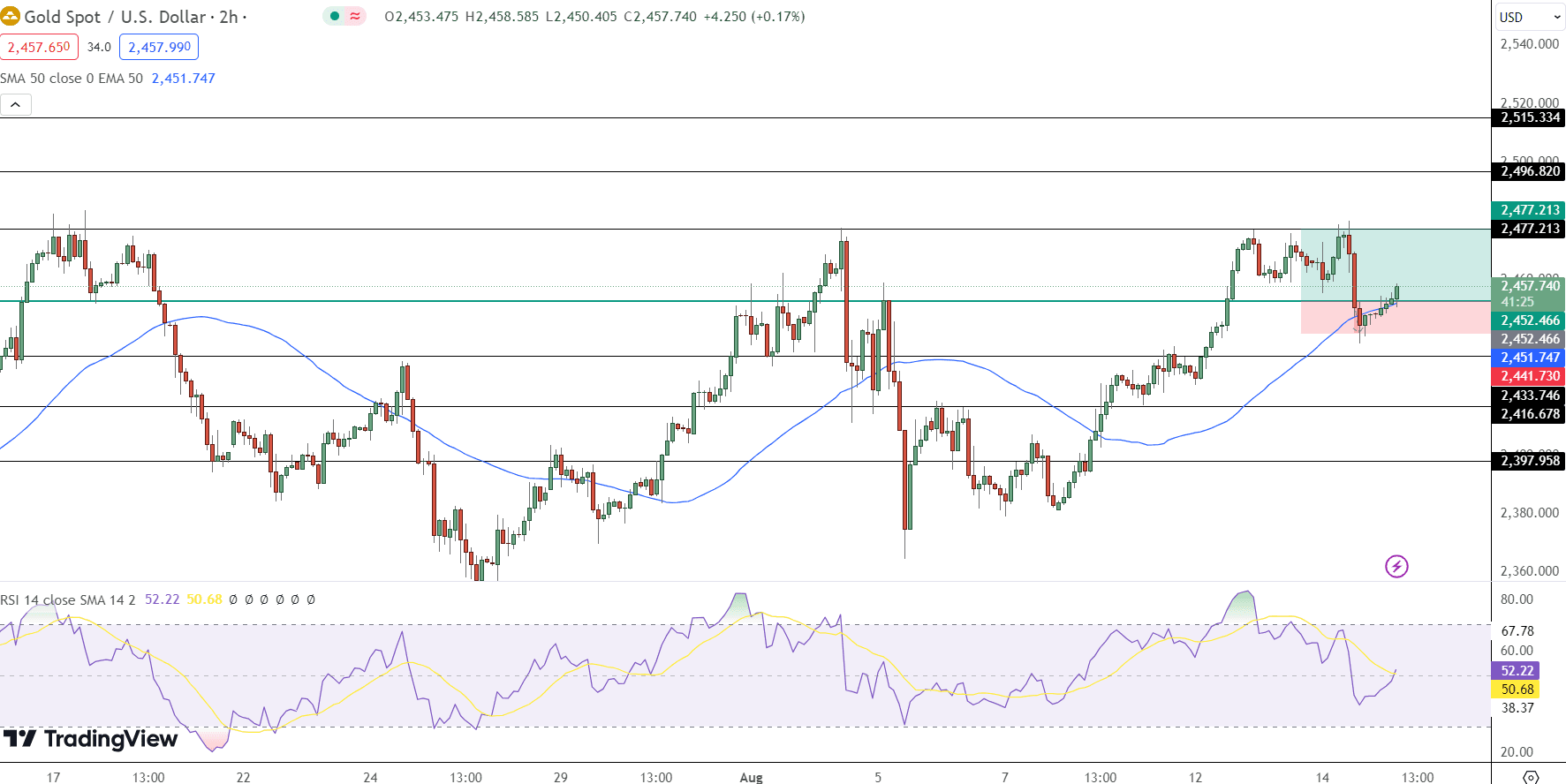Click the yellow 50.68 RSI axis label

tap(1517, 690)
